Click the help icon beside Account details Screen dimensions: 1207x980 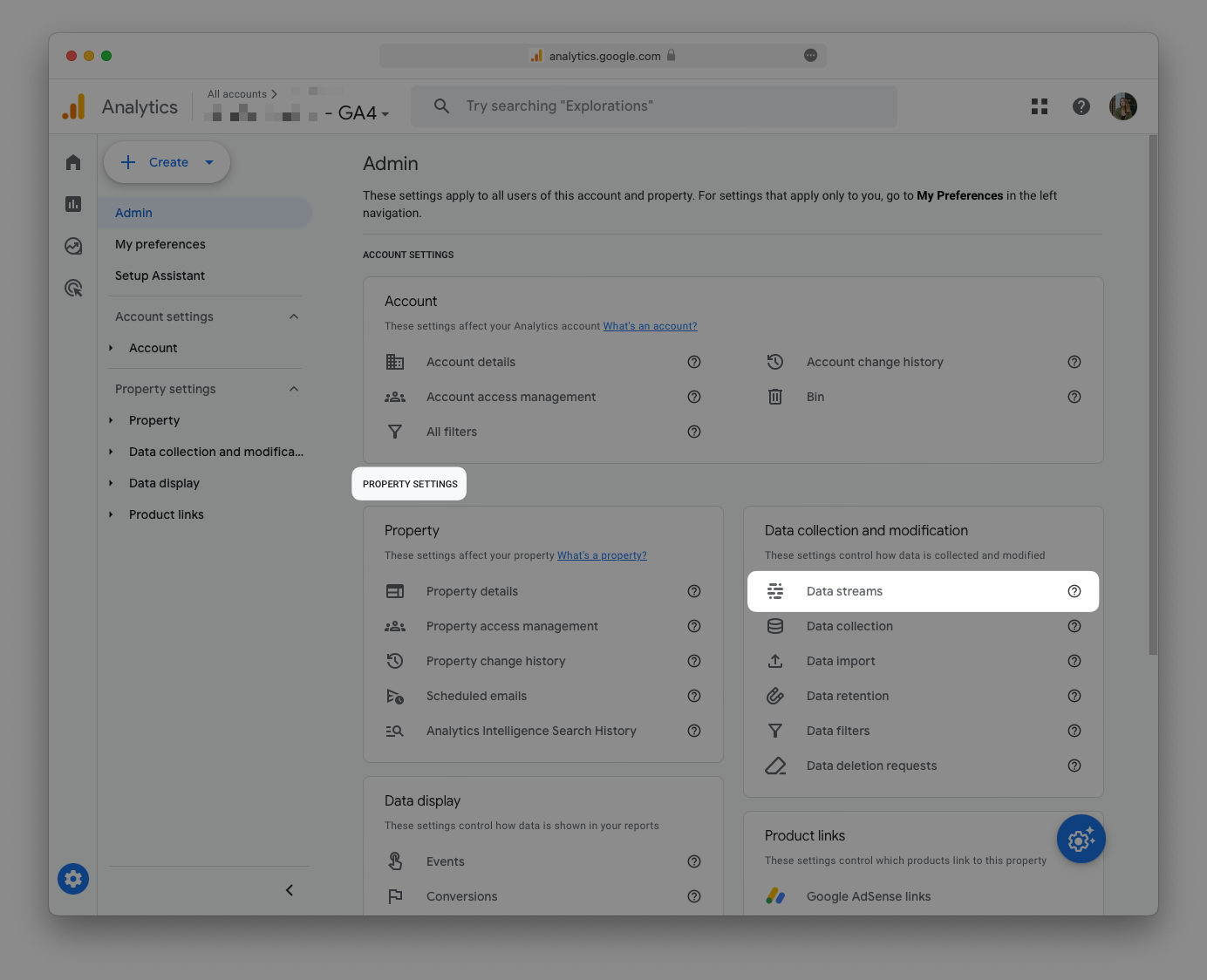[694, 362]
